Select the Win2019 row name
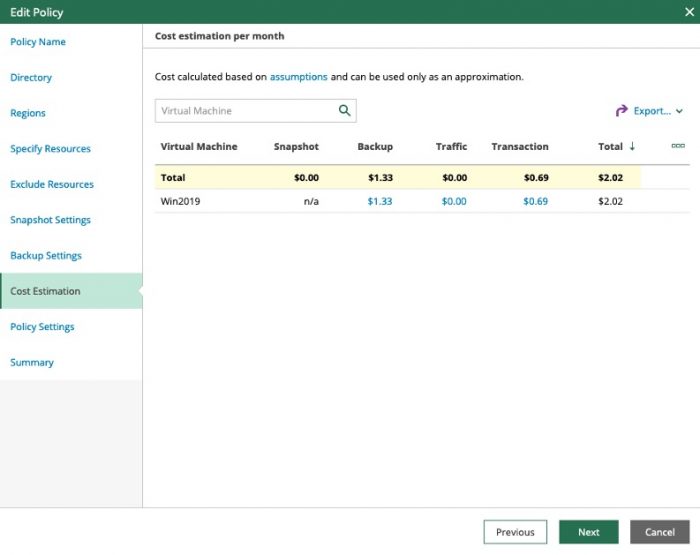Screen dimensions: 700x555 tap(180, 201)
